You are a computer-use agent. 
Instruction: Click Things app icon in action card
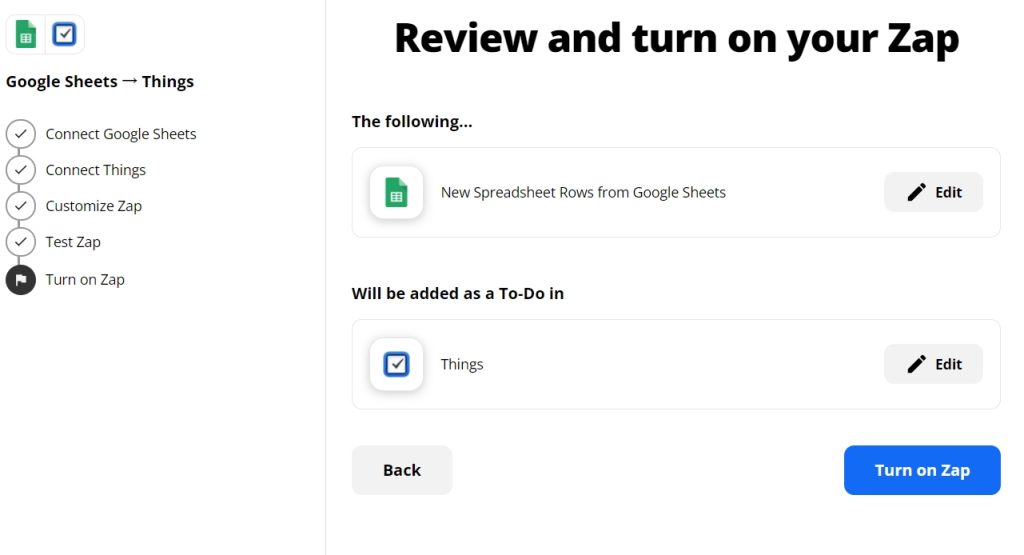(x=396, y=364)
